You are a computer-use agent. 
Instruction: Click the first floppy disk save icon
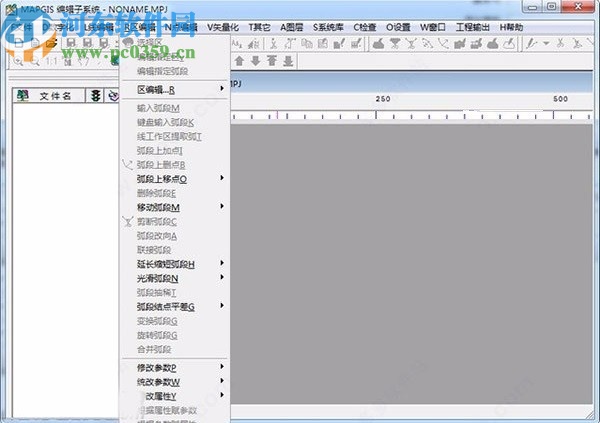(71, 43)
